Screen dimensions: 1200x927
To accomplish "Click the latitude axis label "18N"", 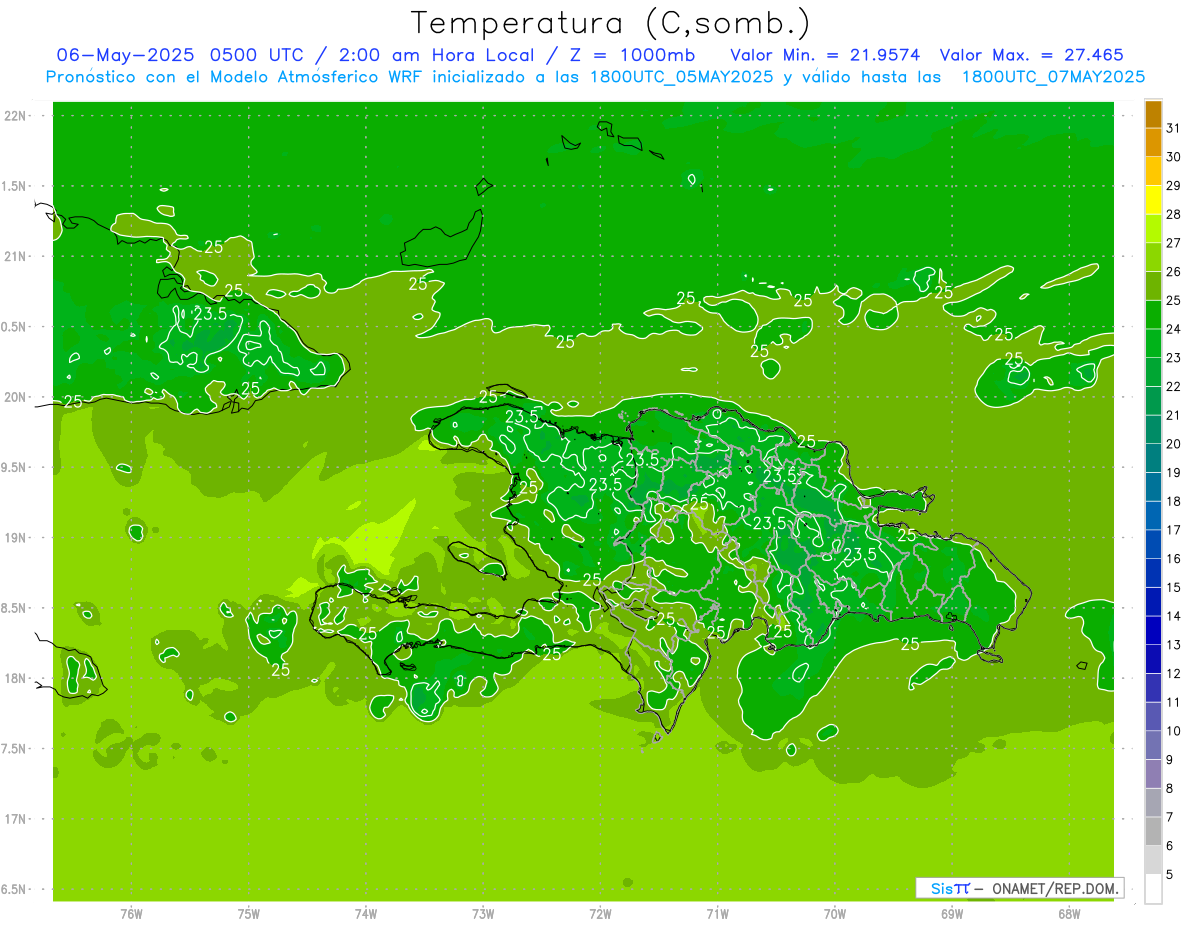I will pos(15,678).
